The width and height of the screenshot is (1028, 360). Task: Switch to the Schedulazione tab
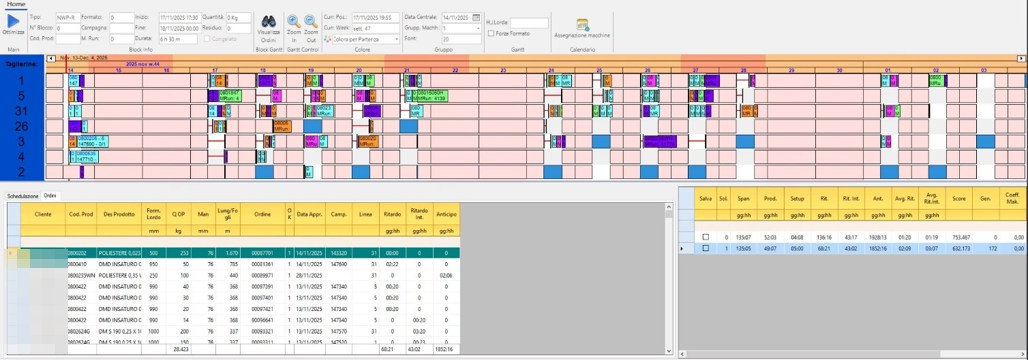click(23, 196)
